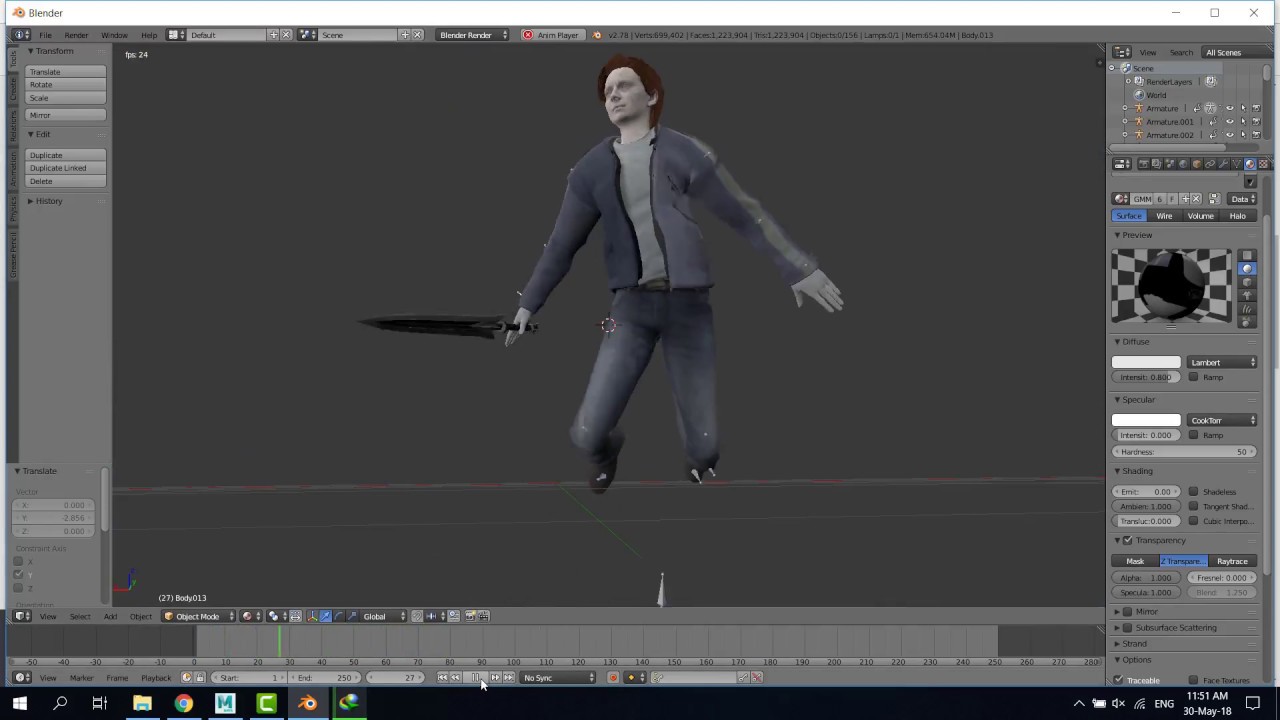The height and width of the screenshot is (720, 1280).
Task: Open Blender from the Windows taskbar
Action: tap(308, 703)
